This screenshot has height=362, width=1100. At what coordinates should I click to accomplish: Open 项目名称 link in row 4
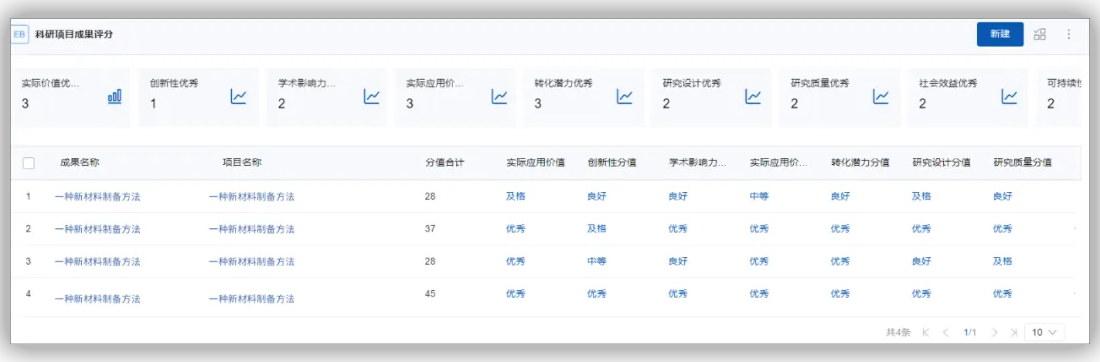(251, 298)
